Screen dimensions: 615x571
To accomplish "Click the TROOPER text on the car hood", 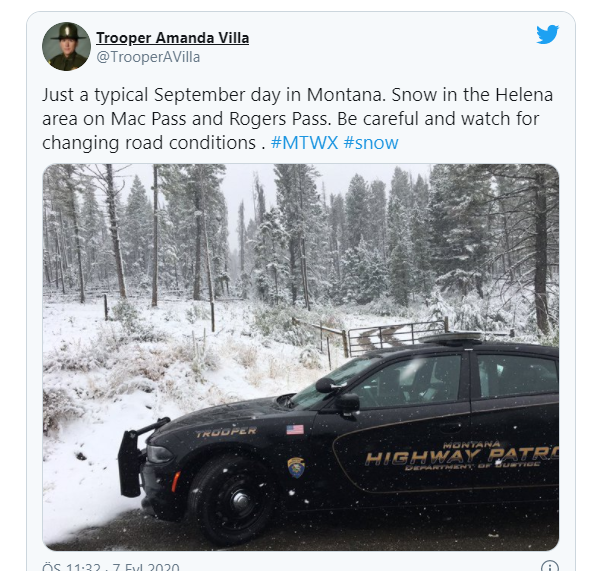I will point(226,432).
